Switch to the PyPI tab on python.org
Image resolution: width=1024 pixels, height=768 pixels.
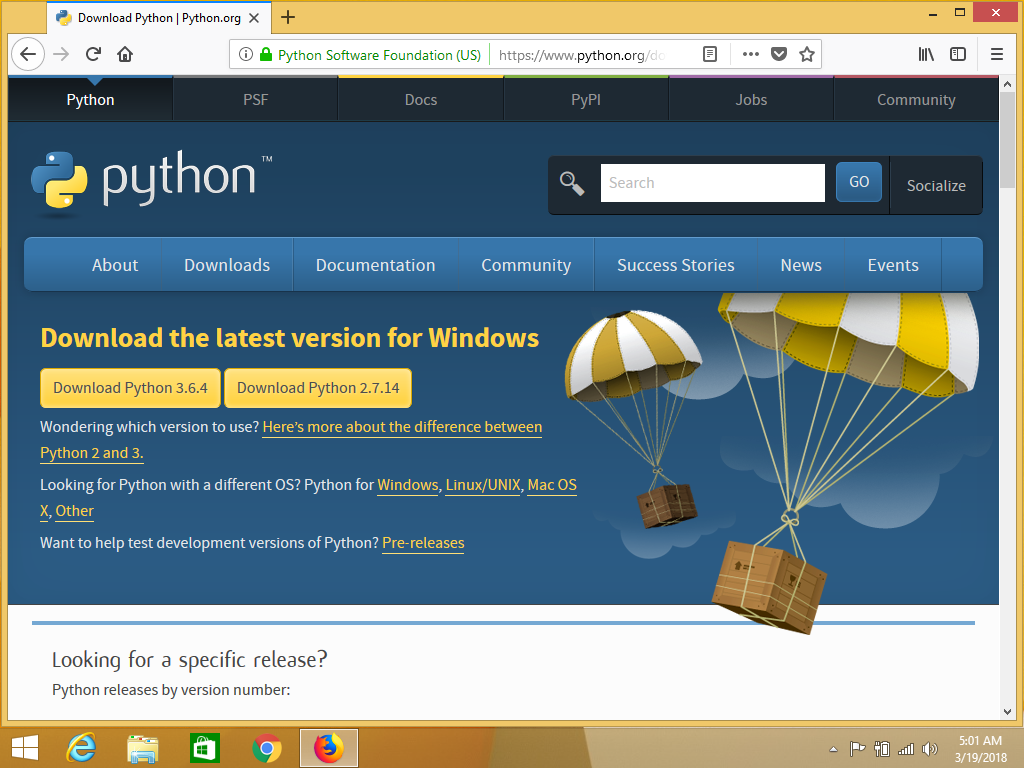(586, 99)
